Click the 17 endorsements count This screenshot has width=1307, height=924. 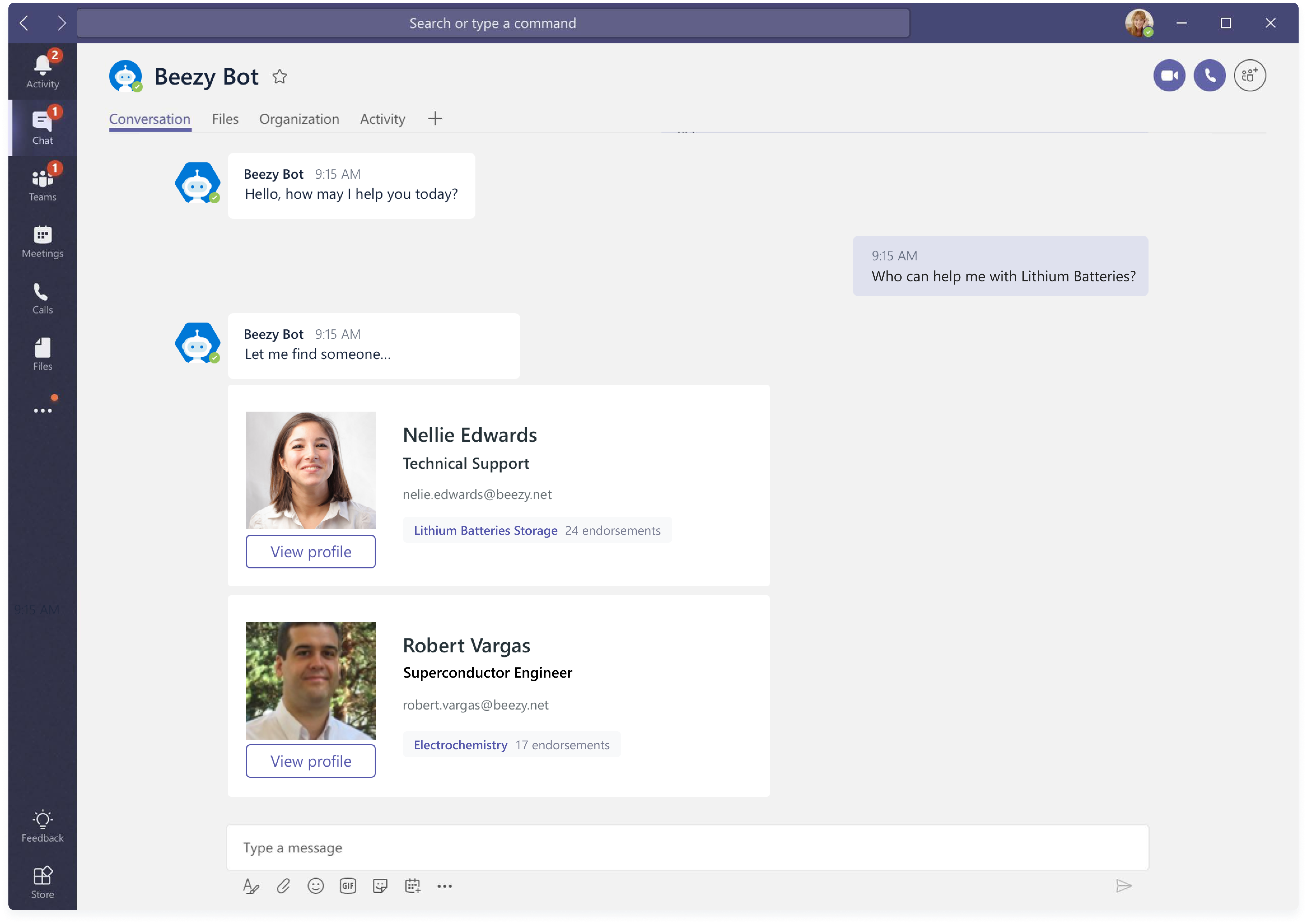pos(562,745)
